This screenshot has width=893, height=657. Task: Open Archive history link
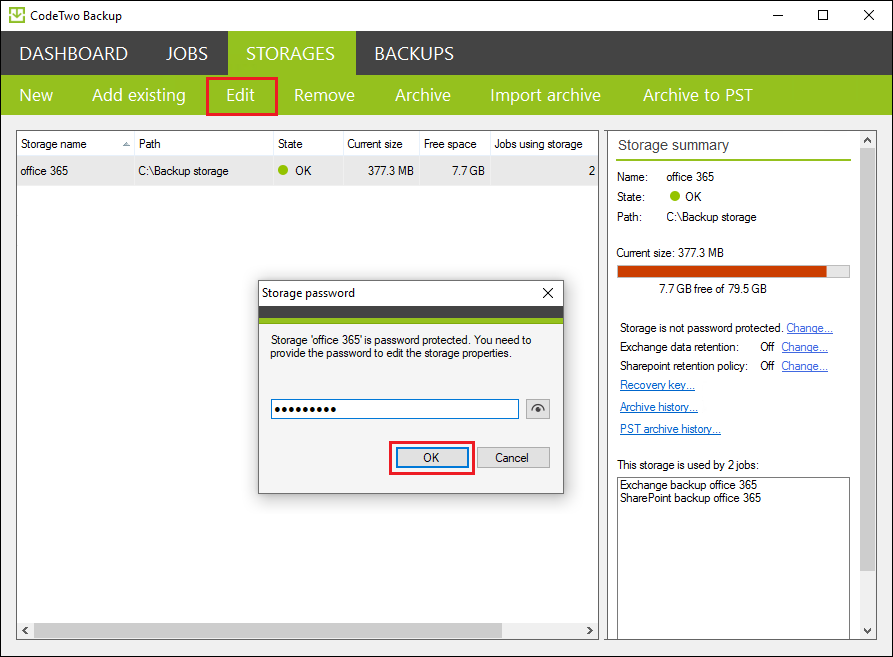point(659,407)
